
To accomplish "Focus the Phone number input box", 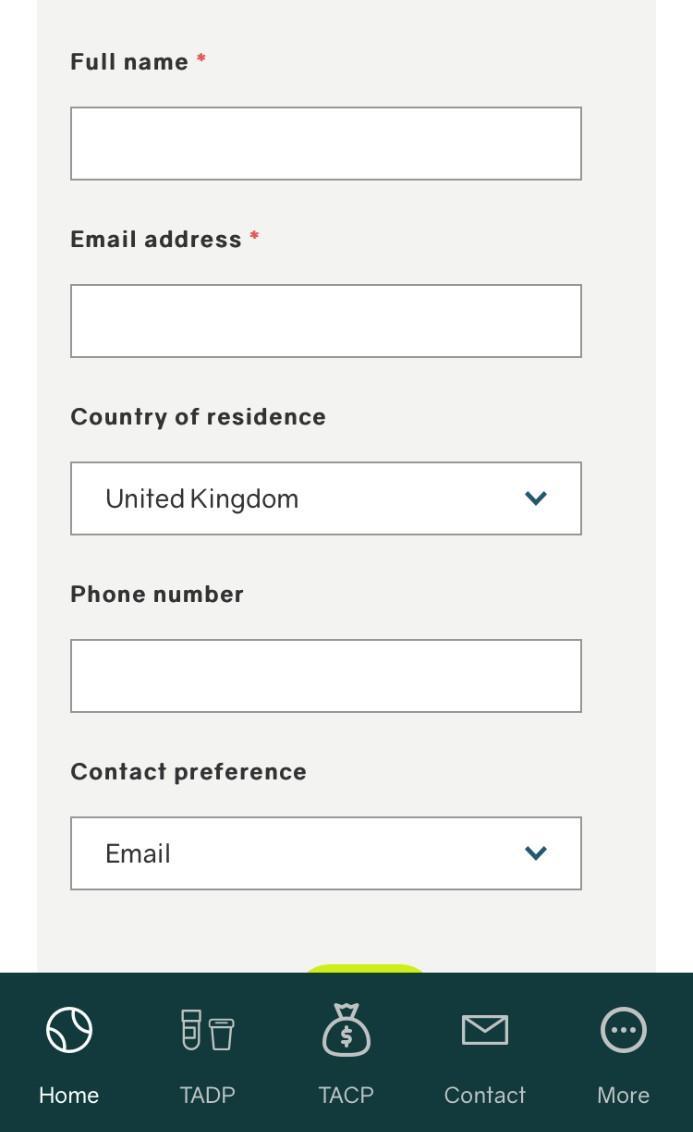I will point(325,676).
